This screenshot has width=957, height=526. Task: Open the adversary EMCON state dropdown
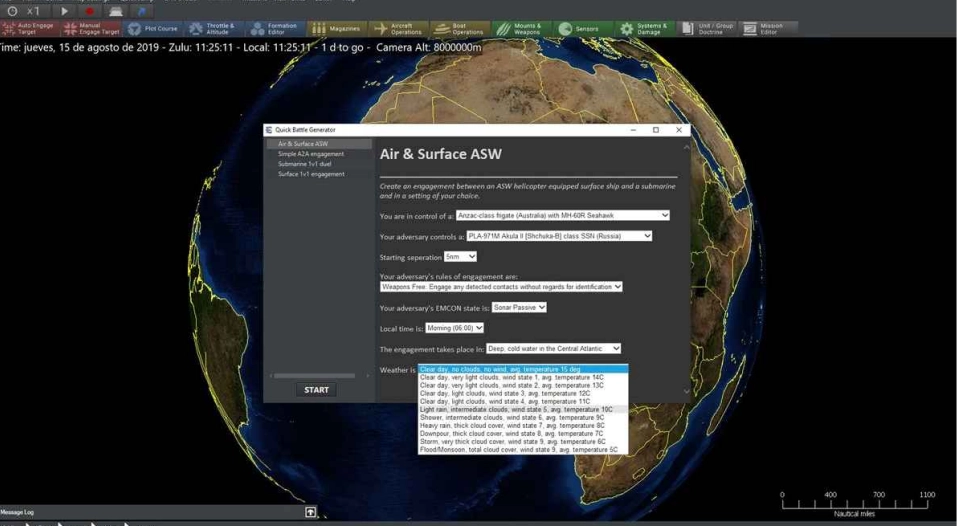tap(519, 308)
